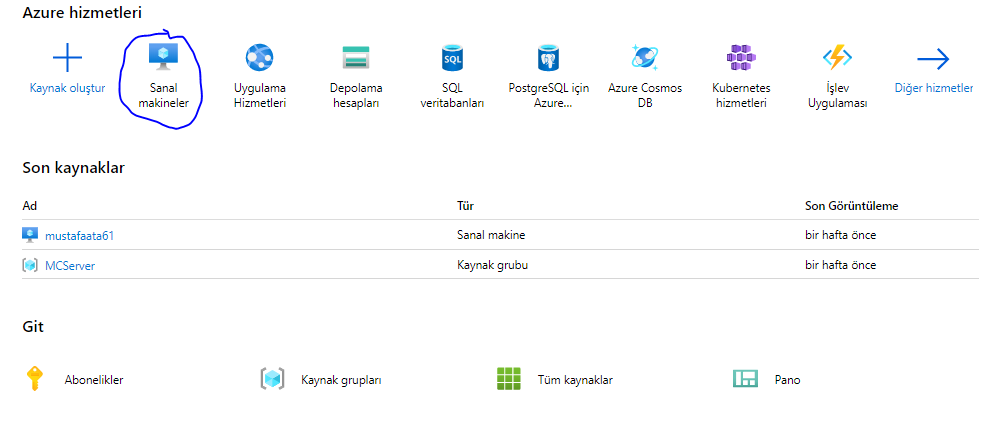Click the Pano dashboard icon
This screenshot has height=433, width=1000.
[745, 379]
